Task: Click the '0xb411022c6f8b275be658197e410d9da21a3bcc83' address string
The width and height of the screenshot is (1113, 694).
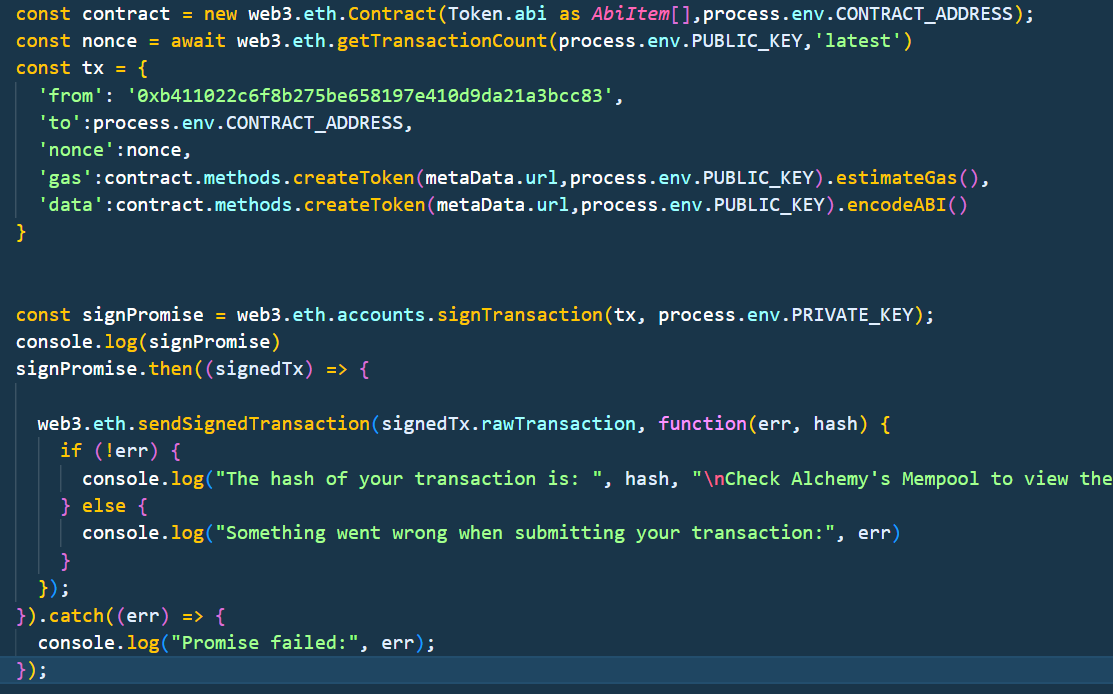Action: (370, 96)
